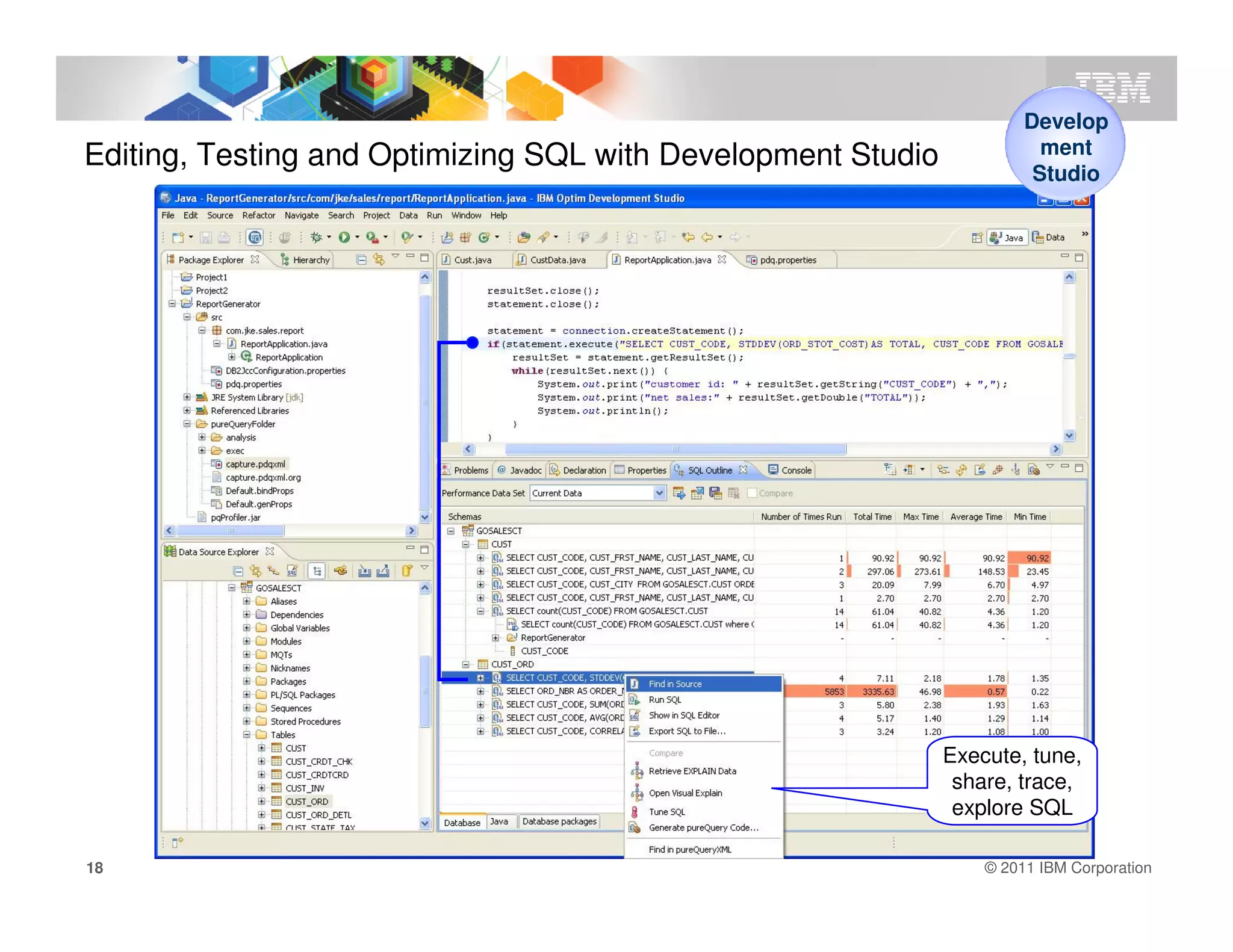The image size is (1233, 952).
Task: Click the save performance data icon
Action: click(x=715, y=493)
